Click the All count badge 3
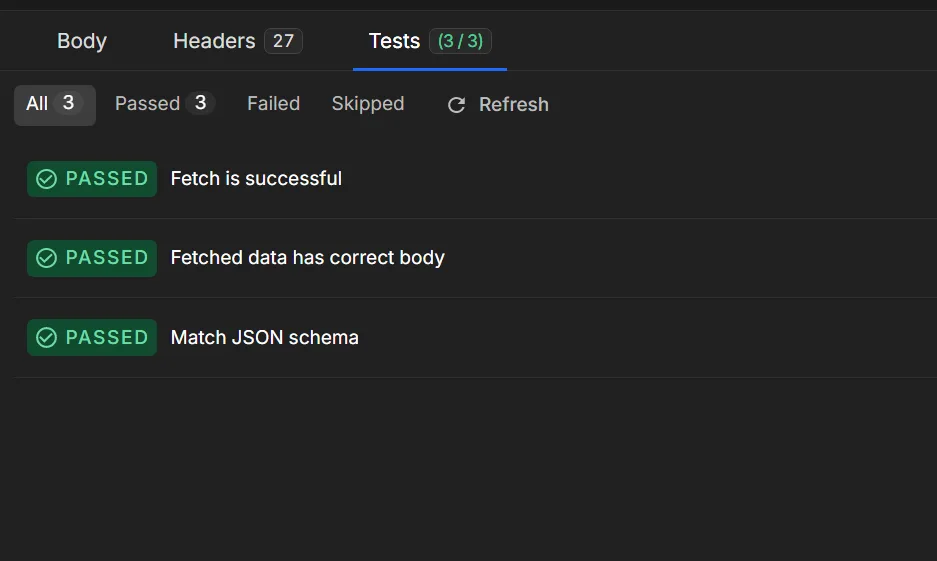The width and height of the screenshot is (937, 561). pyautogui.click(x=68, y=103)
